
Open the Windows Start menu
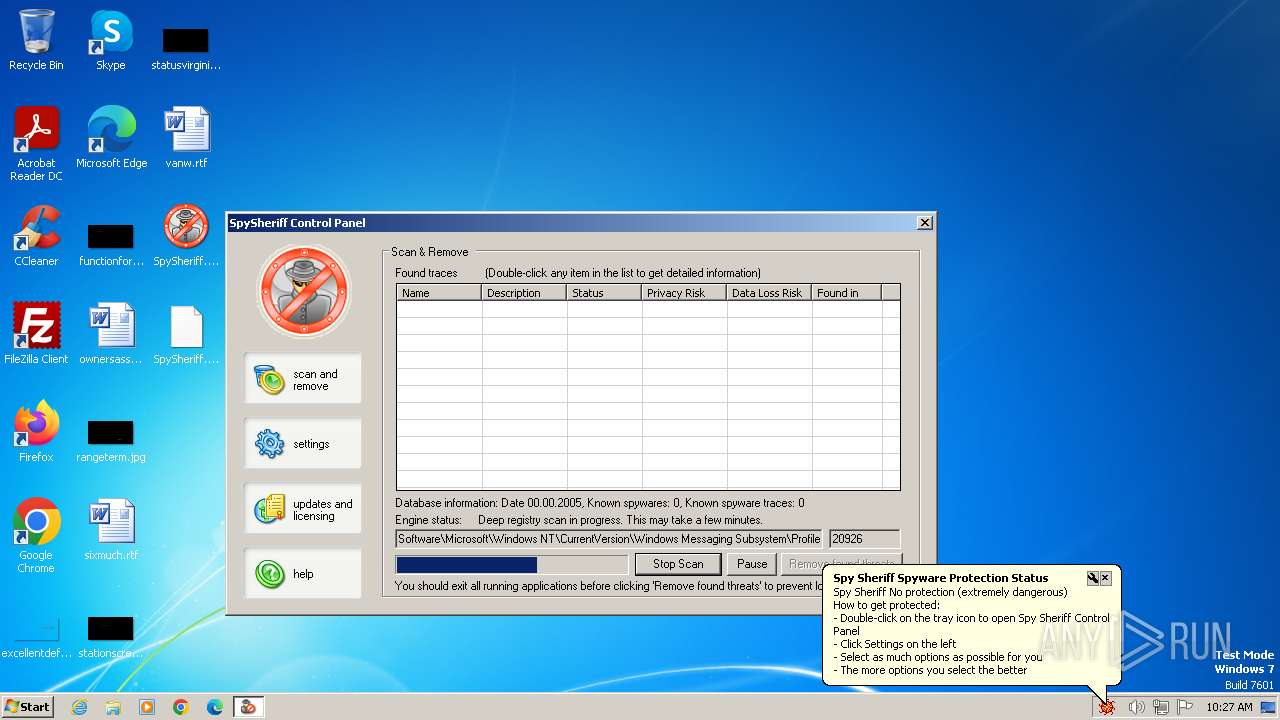[x=28, y=707]
